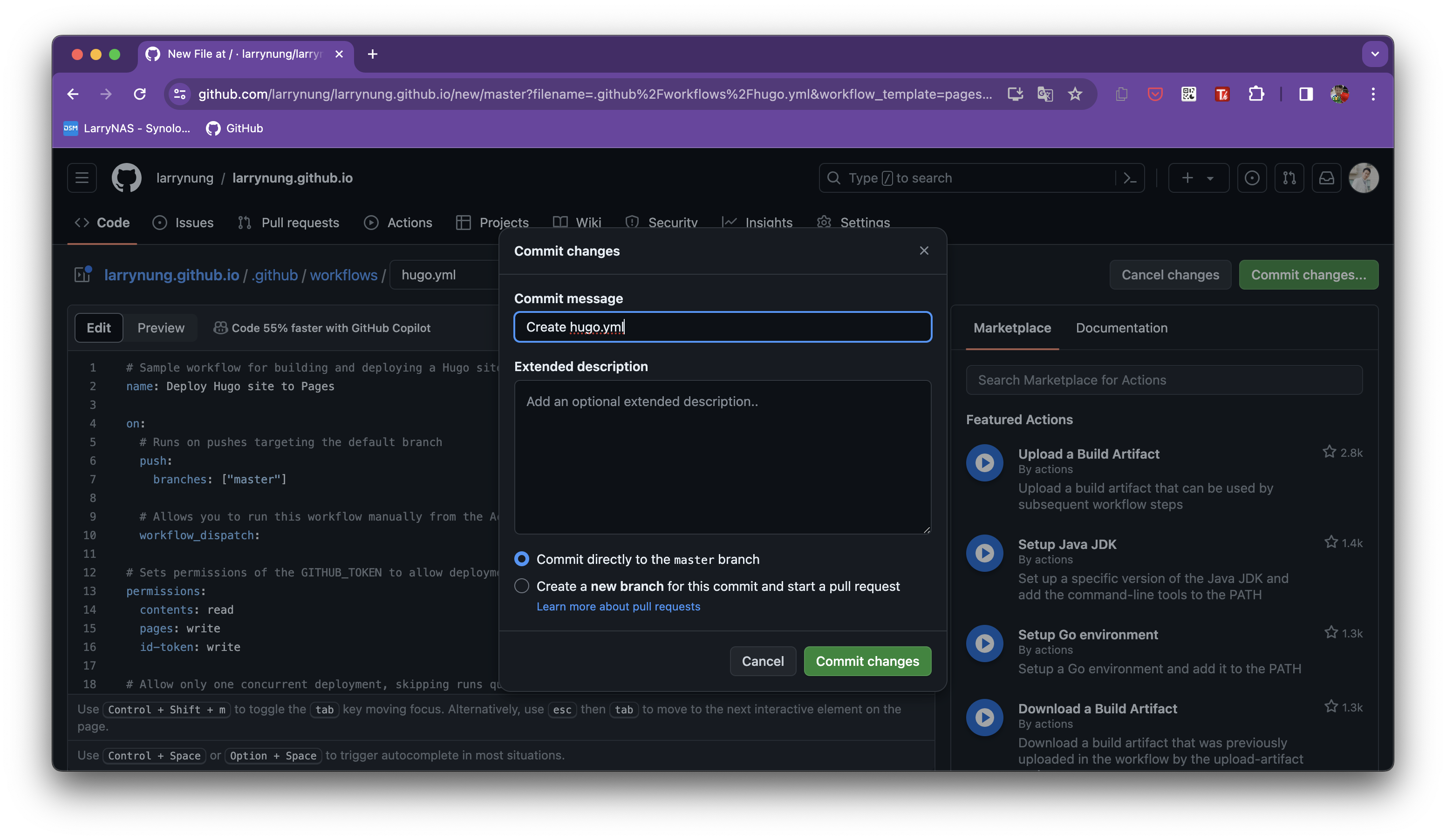
Task: Star the Upload a Build Artifact action
Action: pos(1329,452)
